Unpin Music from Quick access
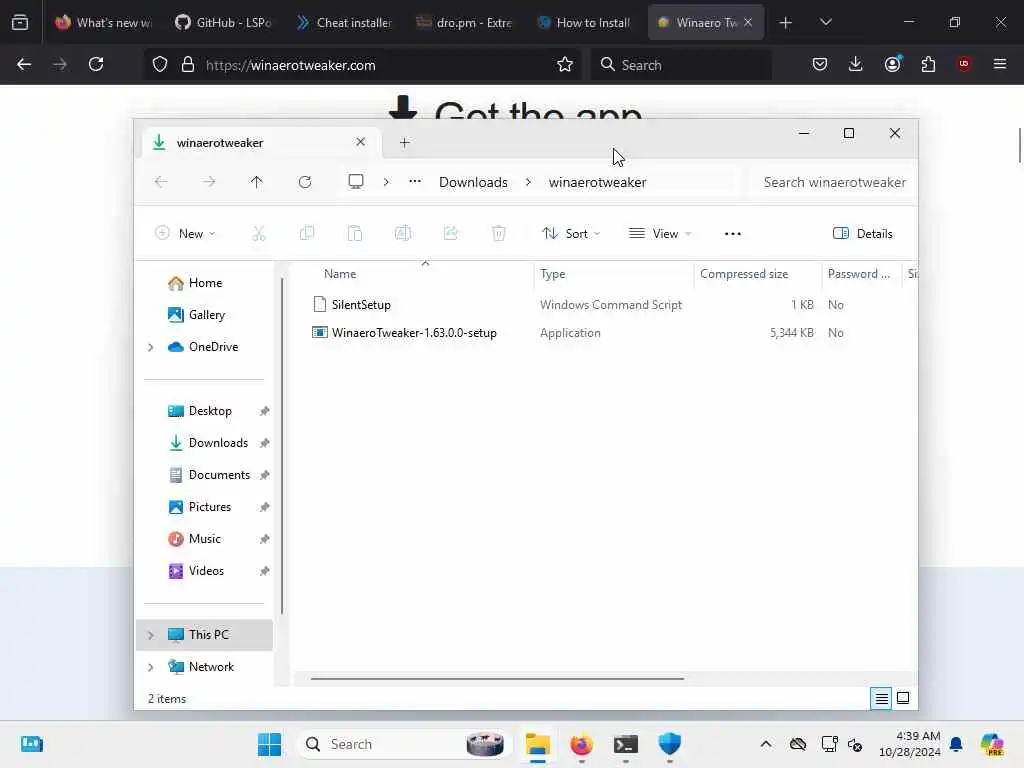The width and height of the screenshot is (1024, 768). 264,539
